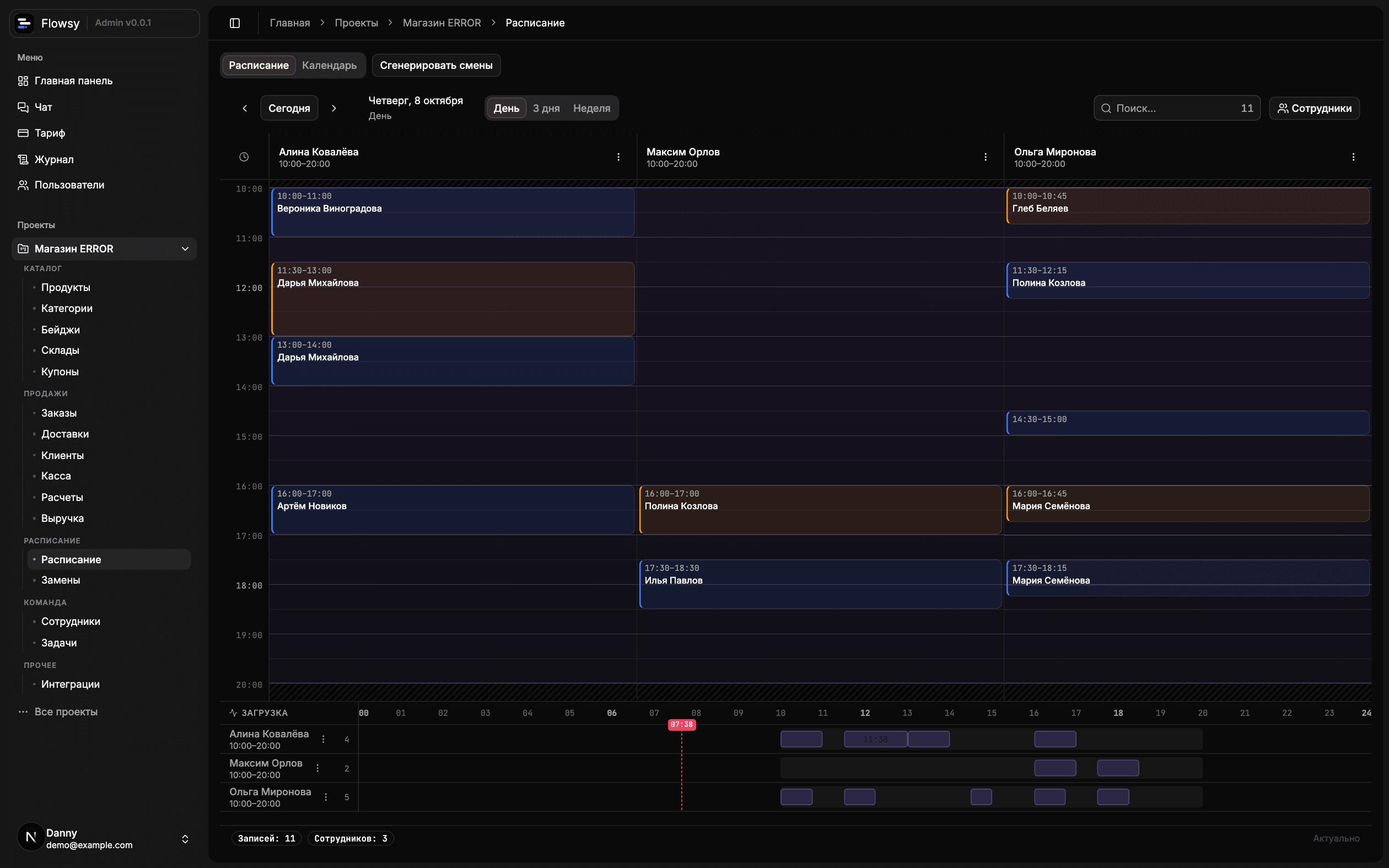Expand the Danny account switcher

click(x=185, y=839)
